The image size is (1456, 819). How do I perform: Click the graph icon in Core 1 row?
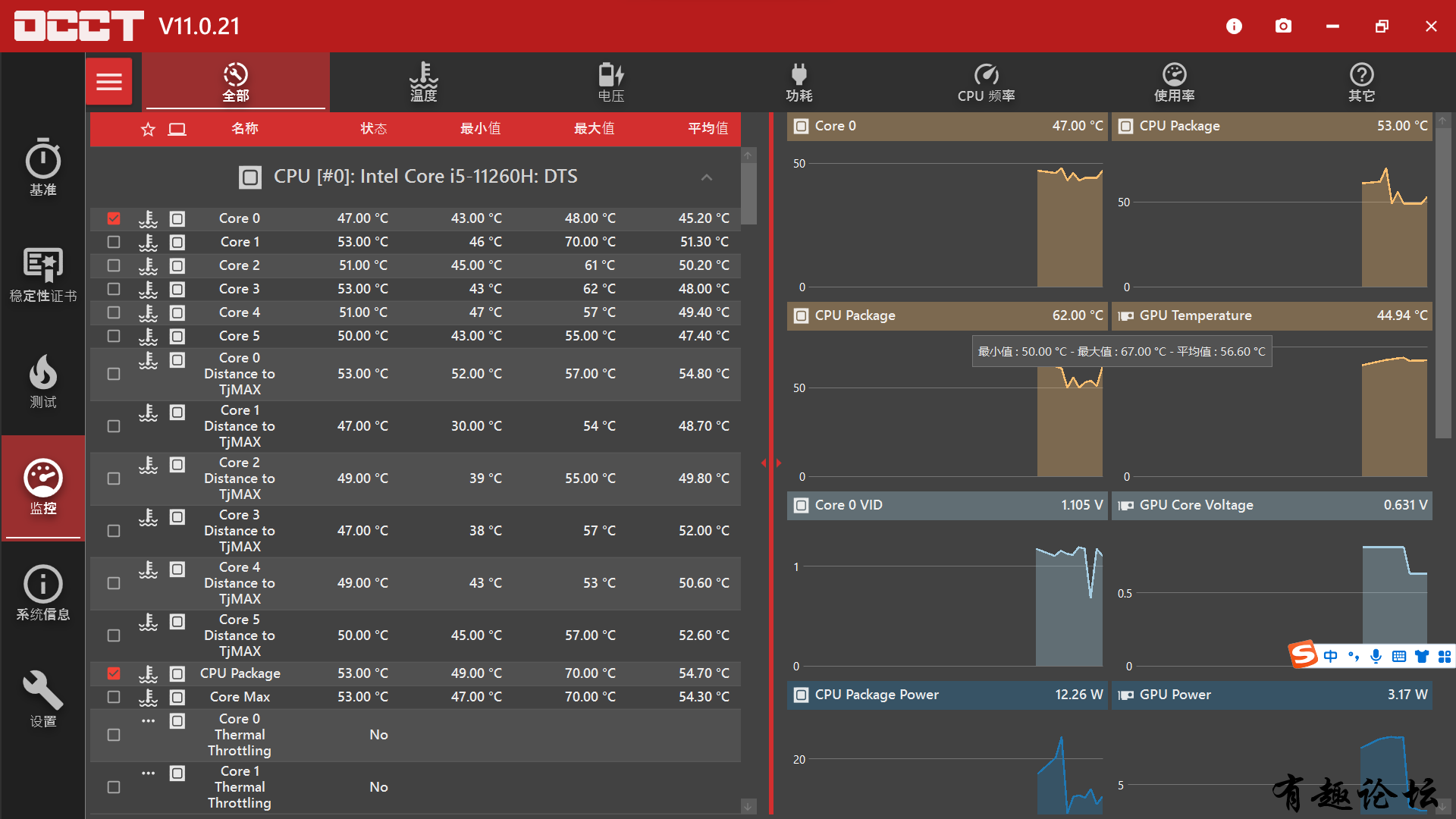pos(177,242)
